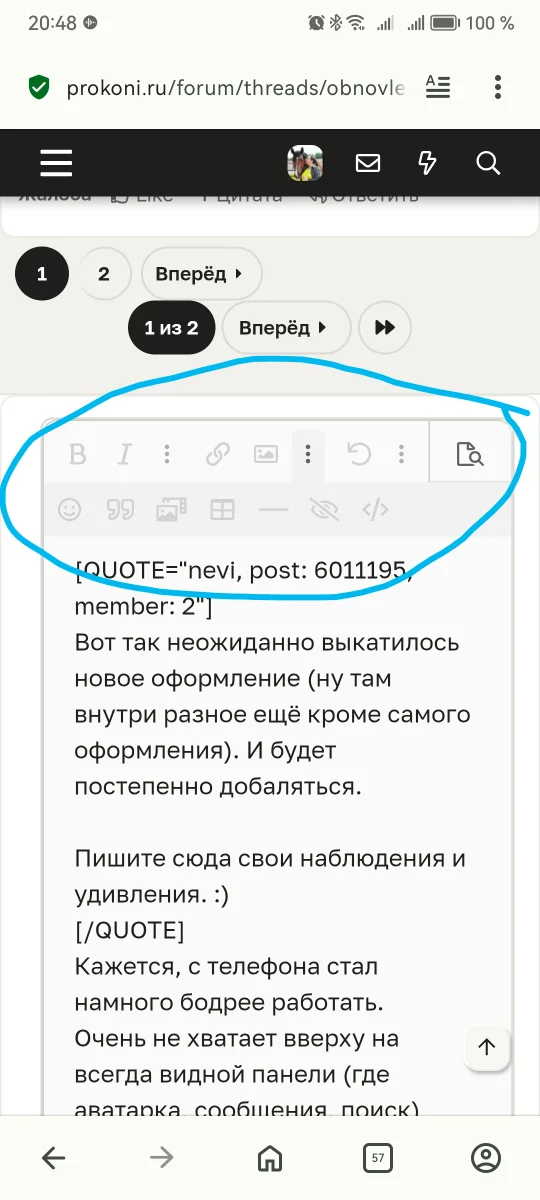This screenshot has width=540, height=1200.
Task: Click Вперёд next to '1 из 2'
Action: tap(286, 327)
